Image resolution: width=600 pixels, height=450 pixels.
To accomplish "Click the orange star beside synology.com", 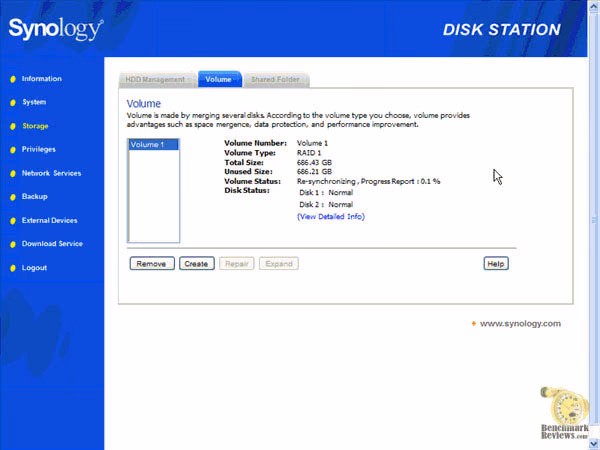I will tap(474, 324).
